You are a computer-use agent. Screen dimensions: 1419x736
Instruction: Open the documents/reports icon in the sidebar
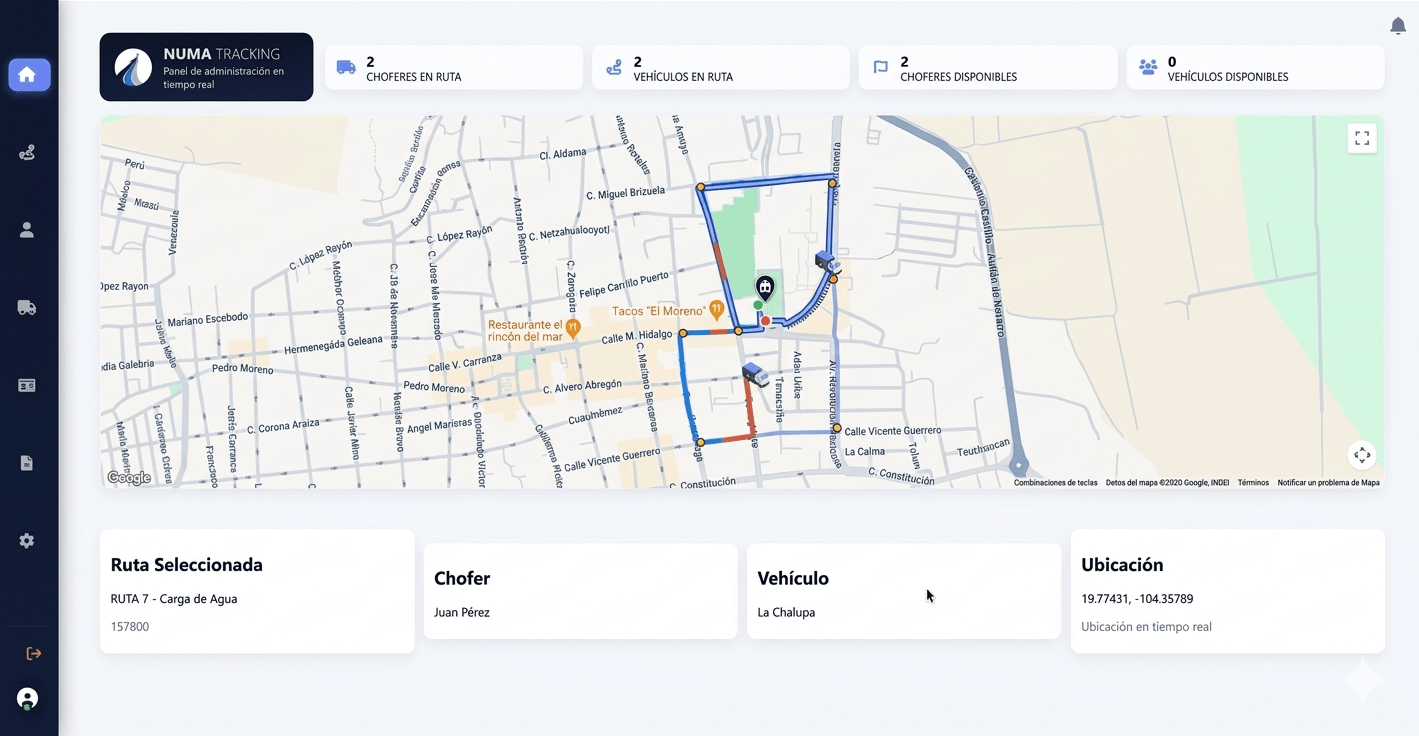26,462
